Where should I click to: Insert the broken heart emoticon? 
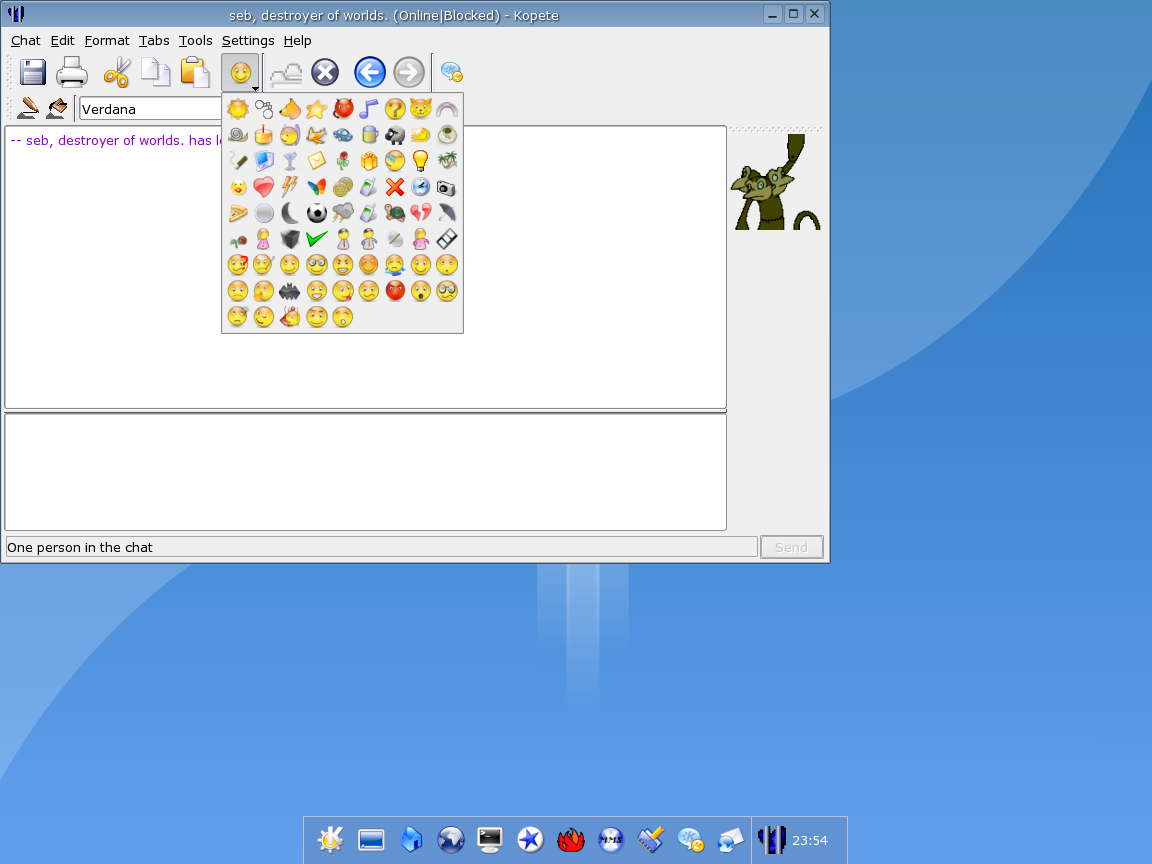420,213
